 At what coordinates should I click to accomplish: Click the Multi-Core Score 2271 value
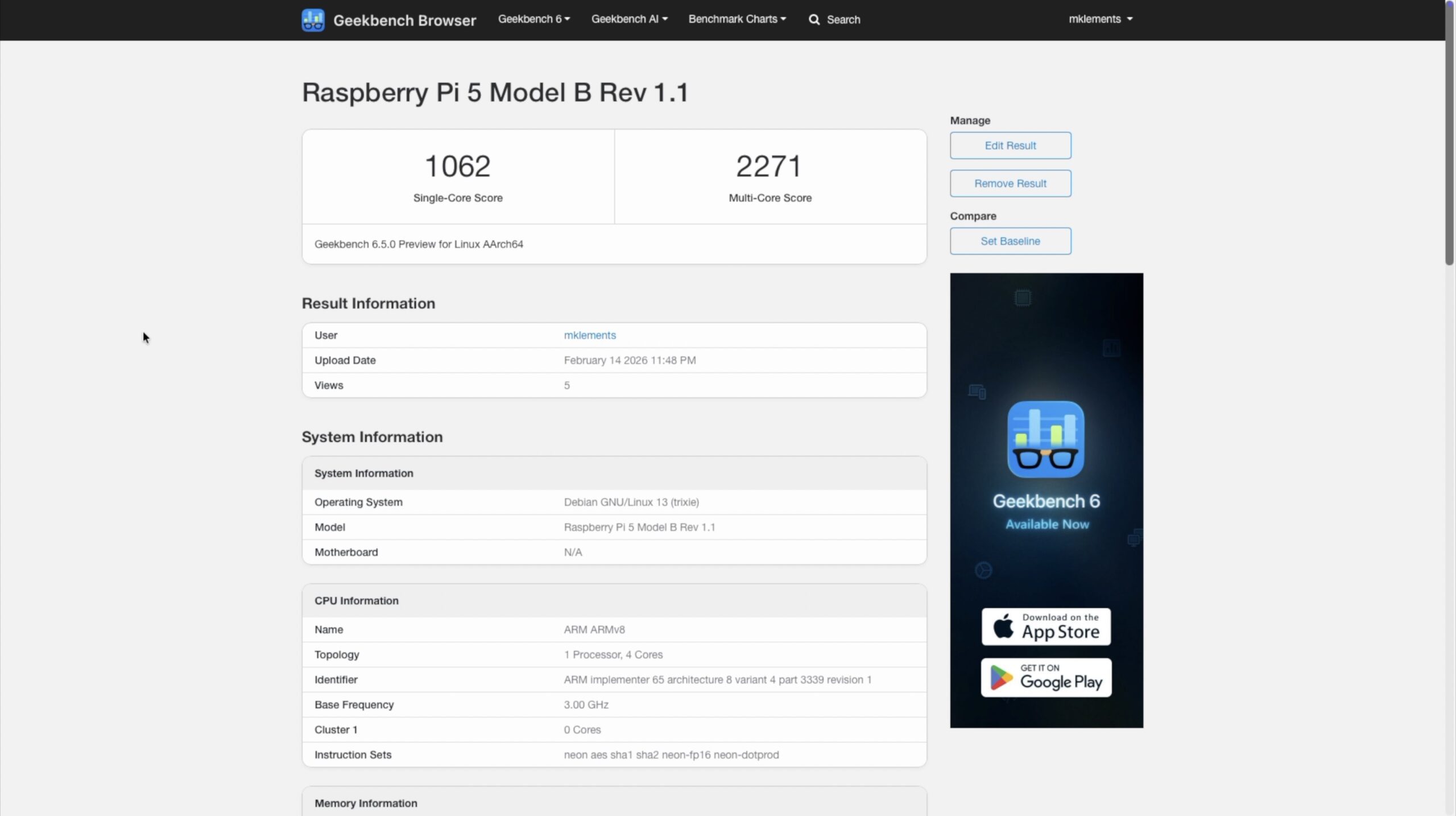pyautogui.click(x=770, y=166)
